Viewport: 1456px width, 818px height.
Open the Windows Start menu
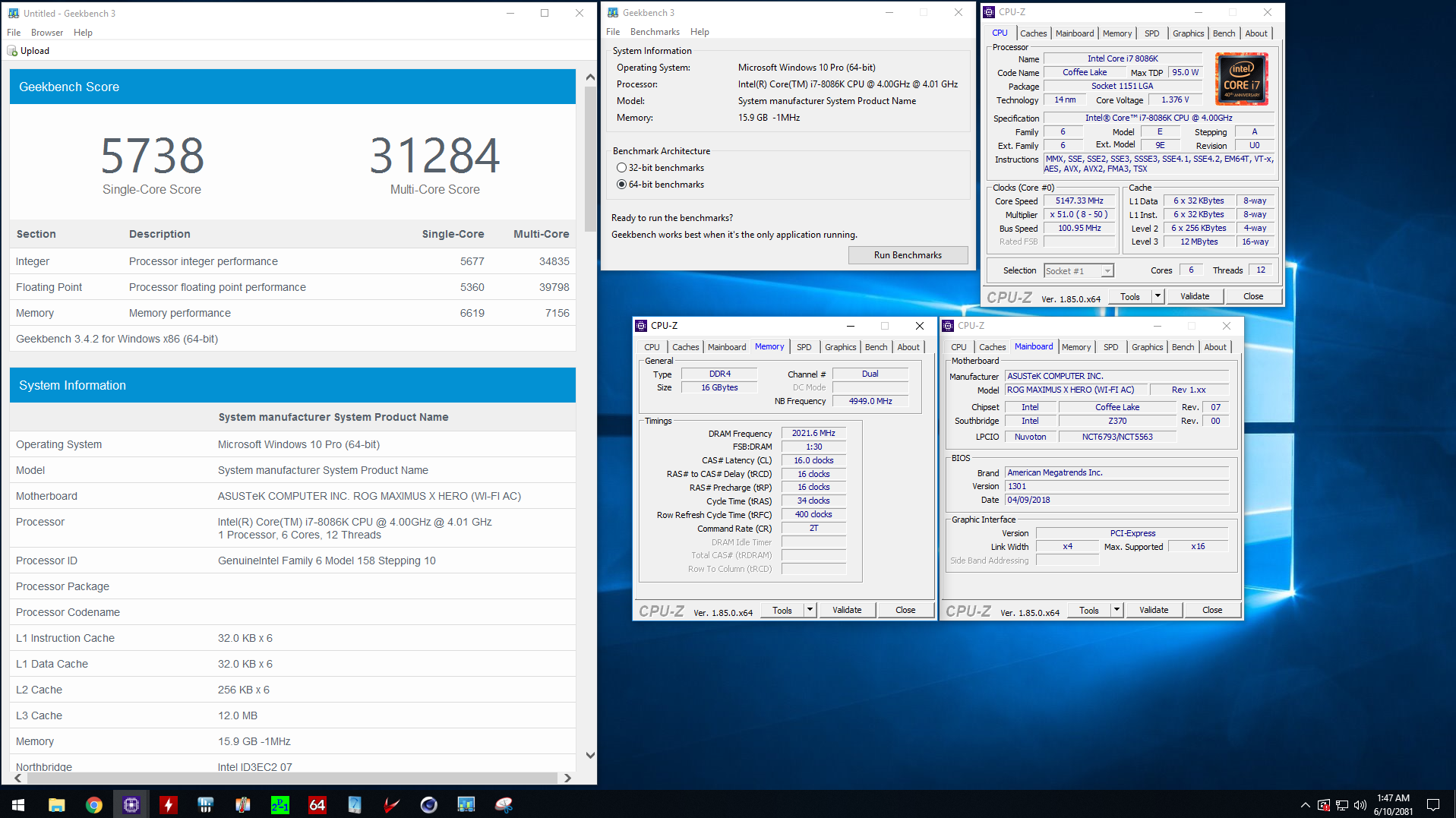pyautogui.click(x=18, y=804)
